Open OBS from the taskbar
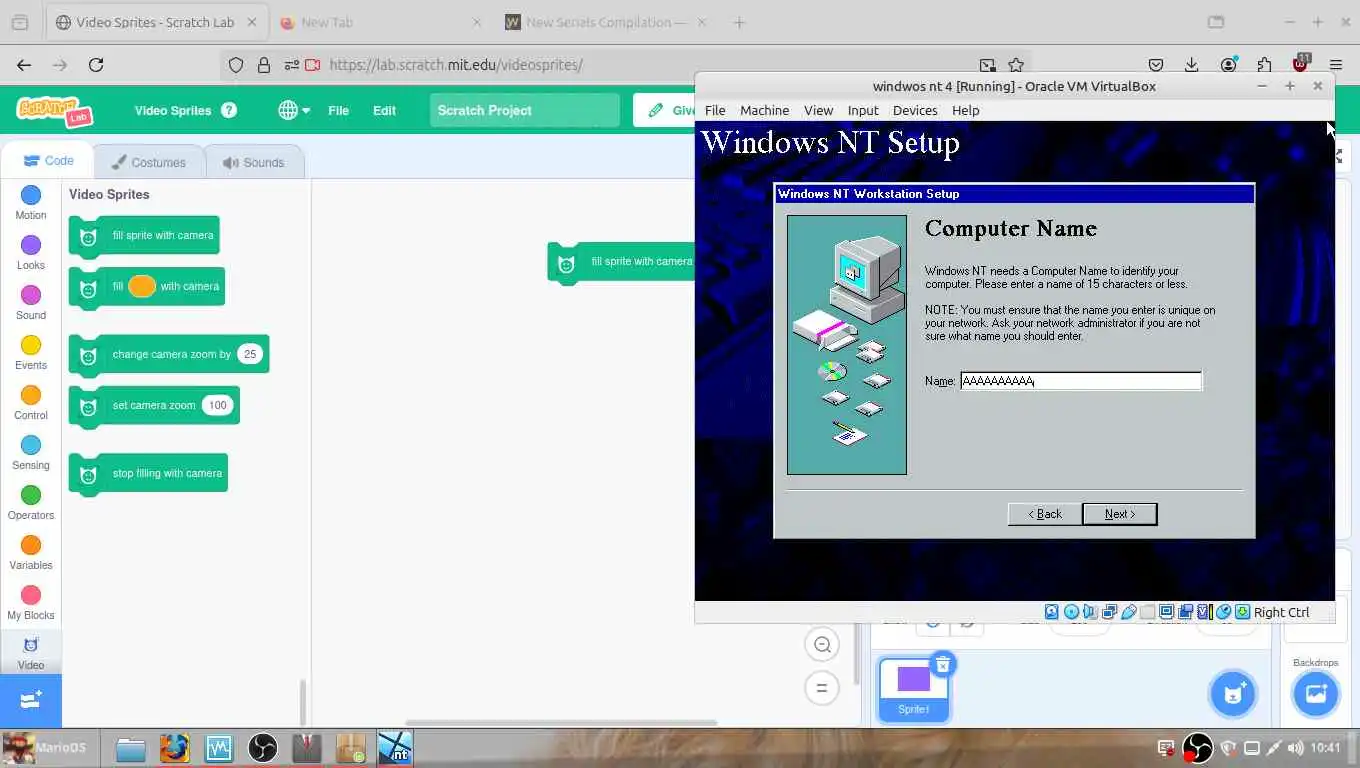This screenshot has height=768, width=1360. [263, 748]
